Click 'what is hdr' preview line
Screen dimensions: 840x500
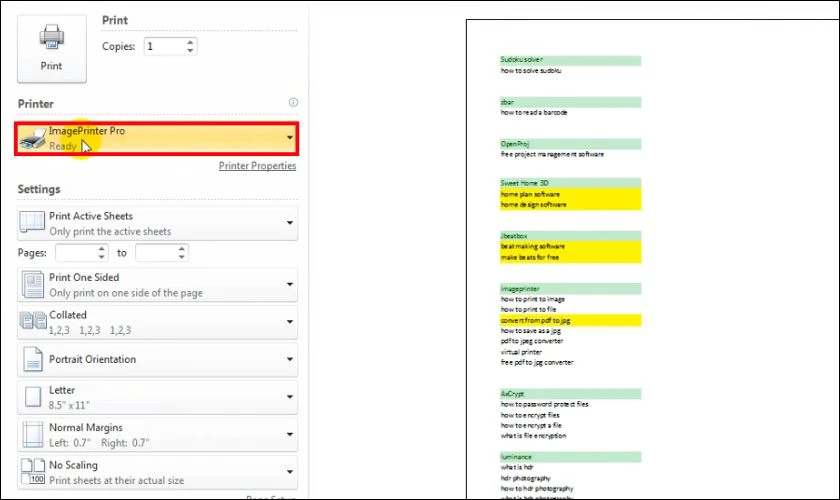[x=516, y=467]
